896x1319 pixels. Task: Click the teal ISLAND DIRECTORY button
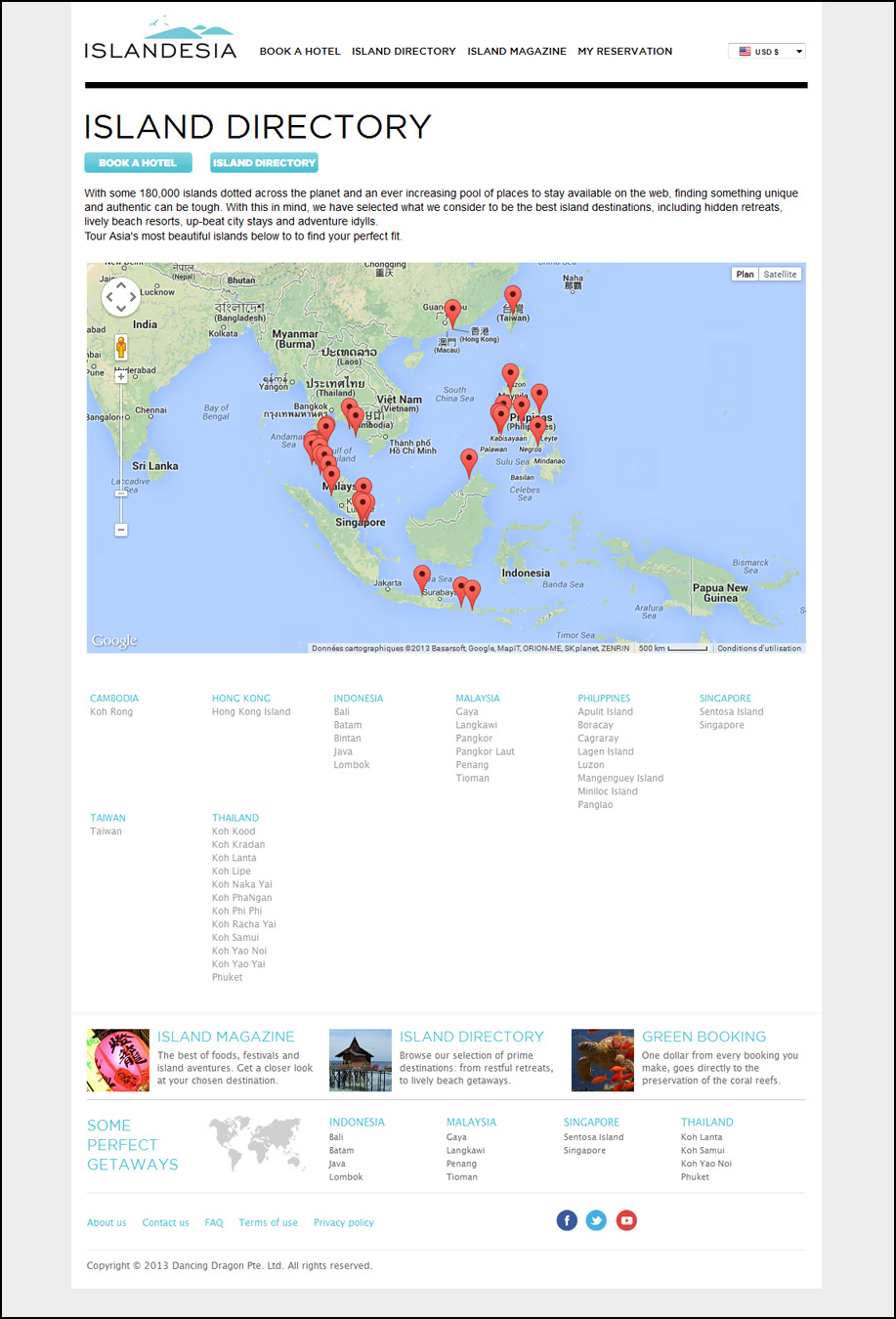coord(264,163)
